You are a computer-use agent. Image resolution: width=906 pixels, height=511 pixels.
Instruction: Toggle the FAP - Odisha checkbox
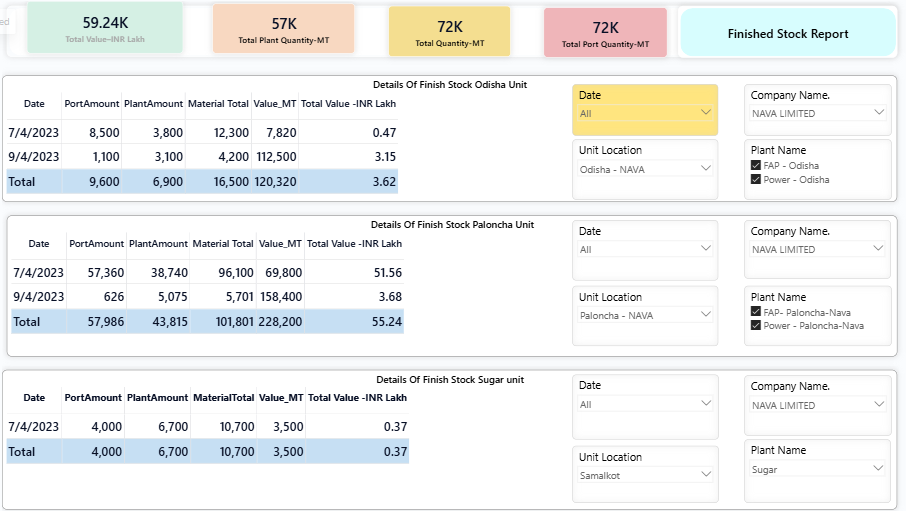756,166
